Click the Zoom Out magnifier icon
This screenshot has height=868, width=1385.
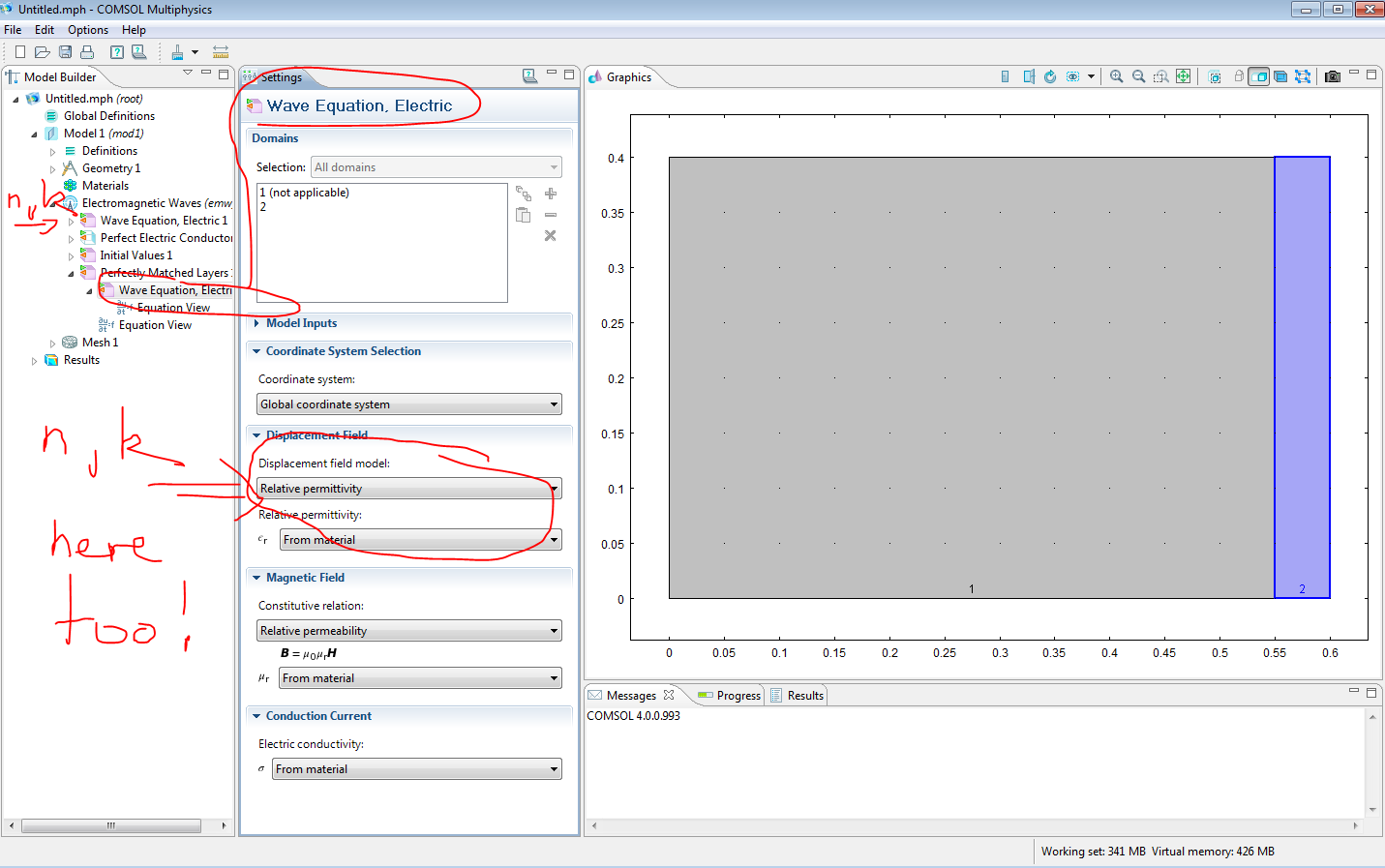click(1138, 76)
